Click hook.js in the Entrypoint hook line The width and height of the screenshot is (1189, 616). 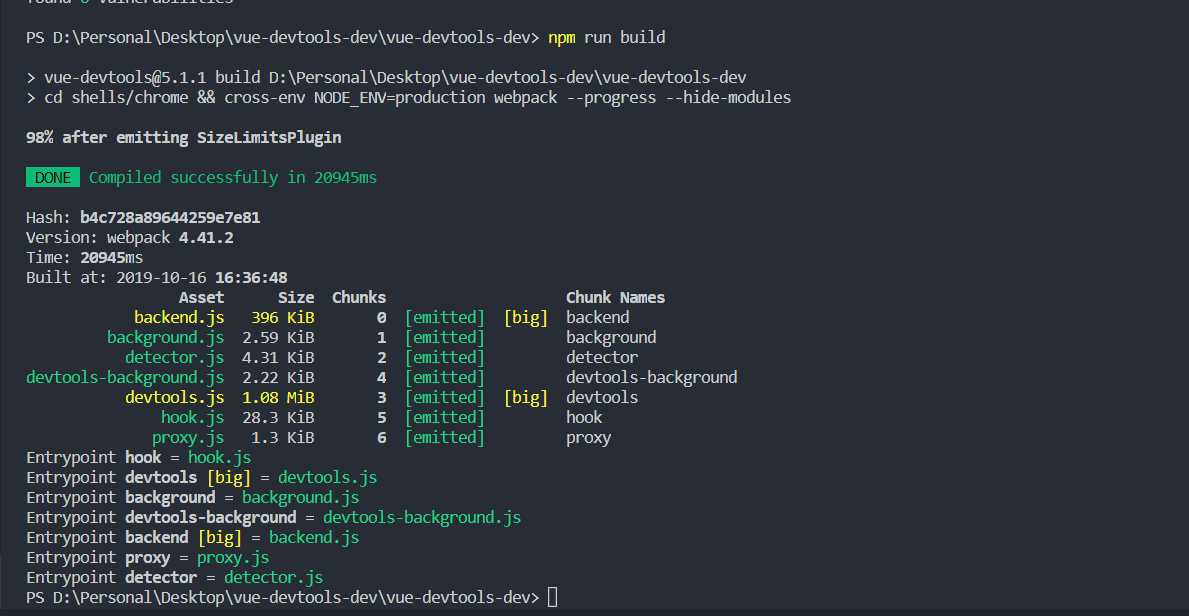219,457
